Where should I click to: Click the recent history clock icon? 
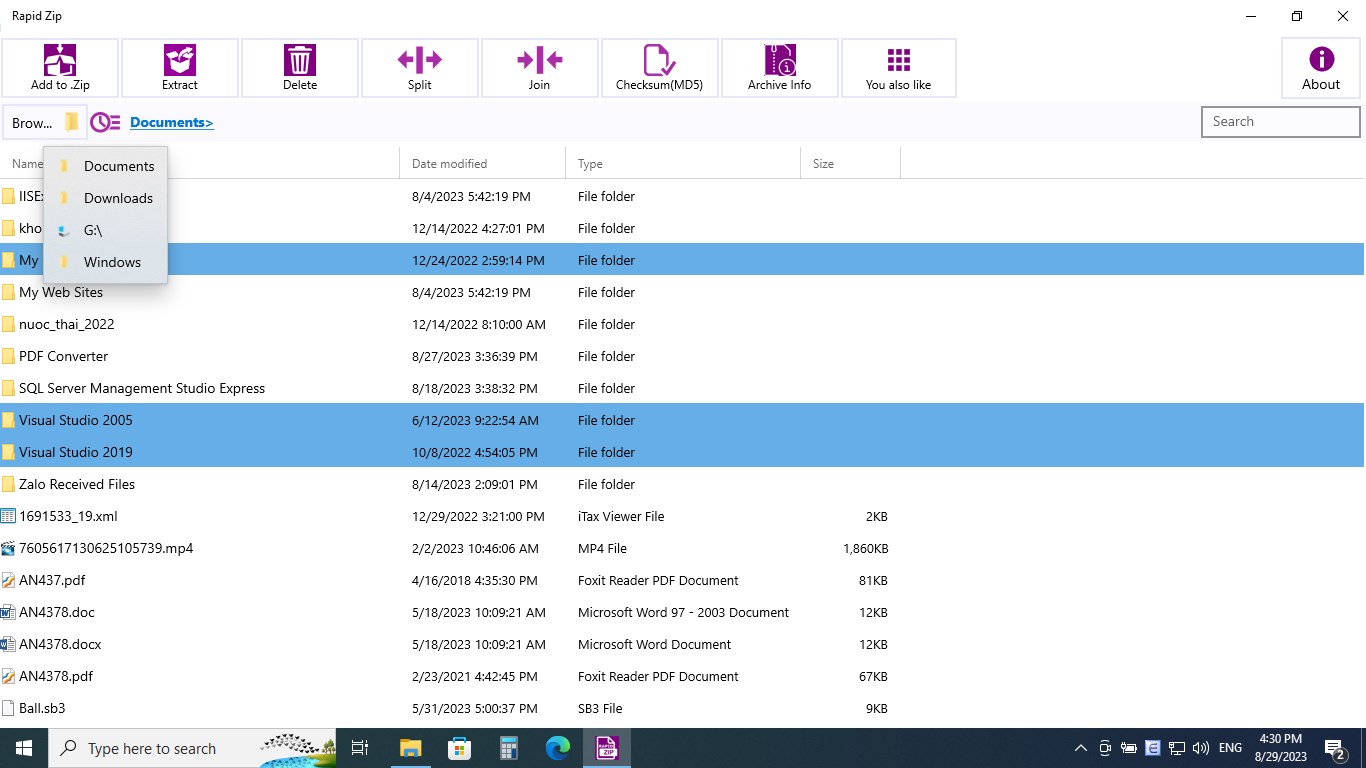click(x=105, y=123)
